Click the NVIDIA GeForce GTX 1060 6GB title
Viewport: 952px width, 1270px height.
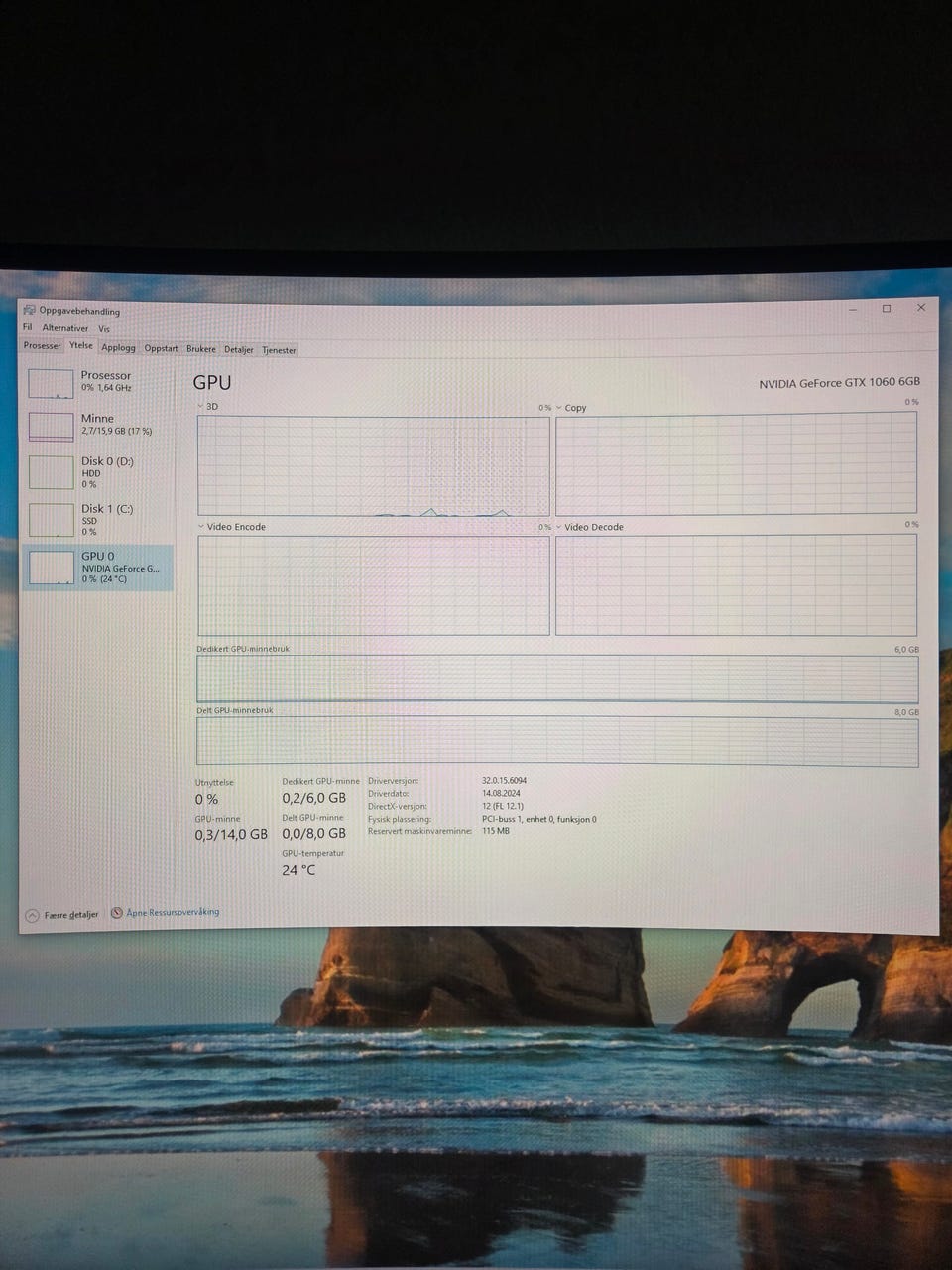[839, 383]
